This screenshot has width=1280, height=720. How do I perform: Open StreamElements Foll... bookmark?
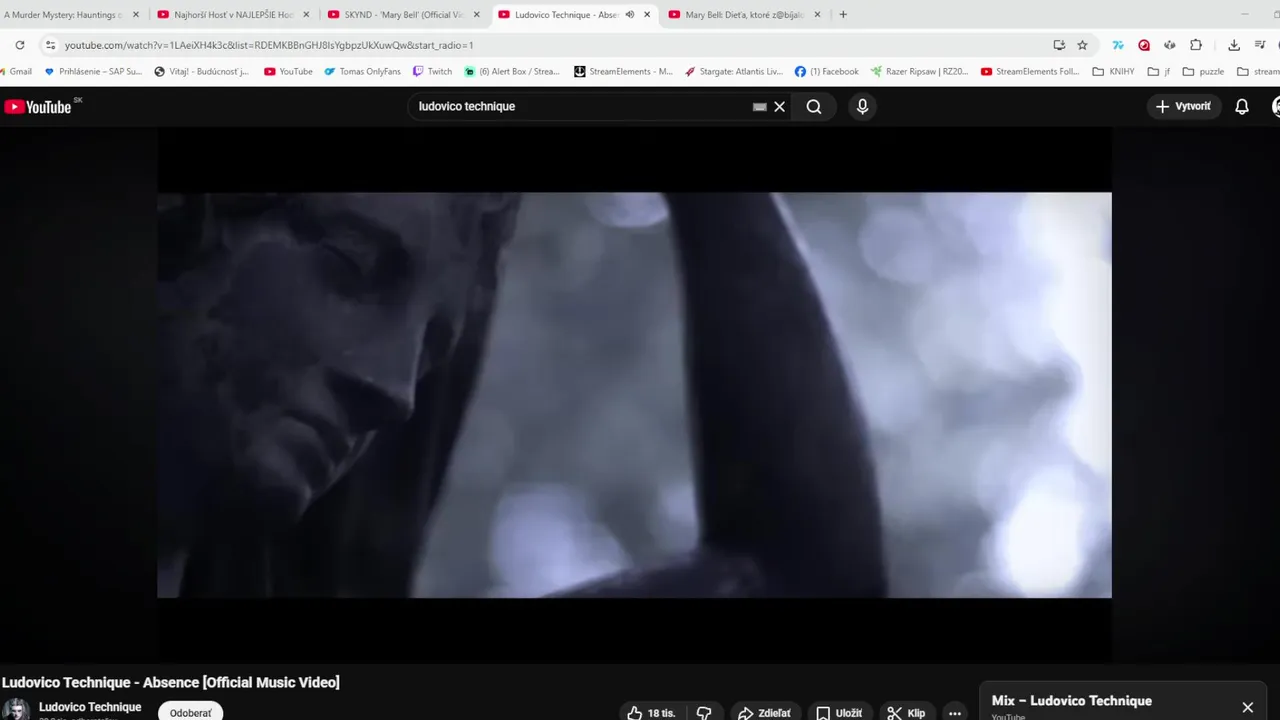point(1030,72)
